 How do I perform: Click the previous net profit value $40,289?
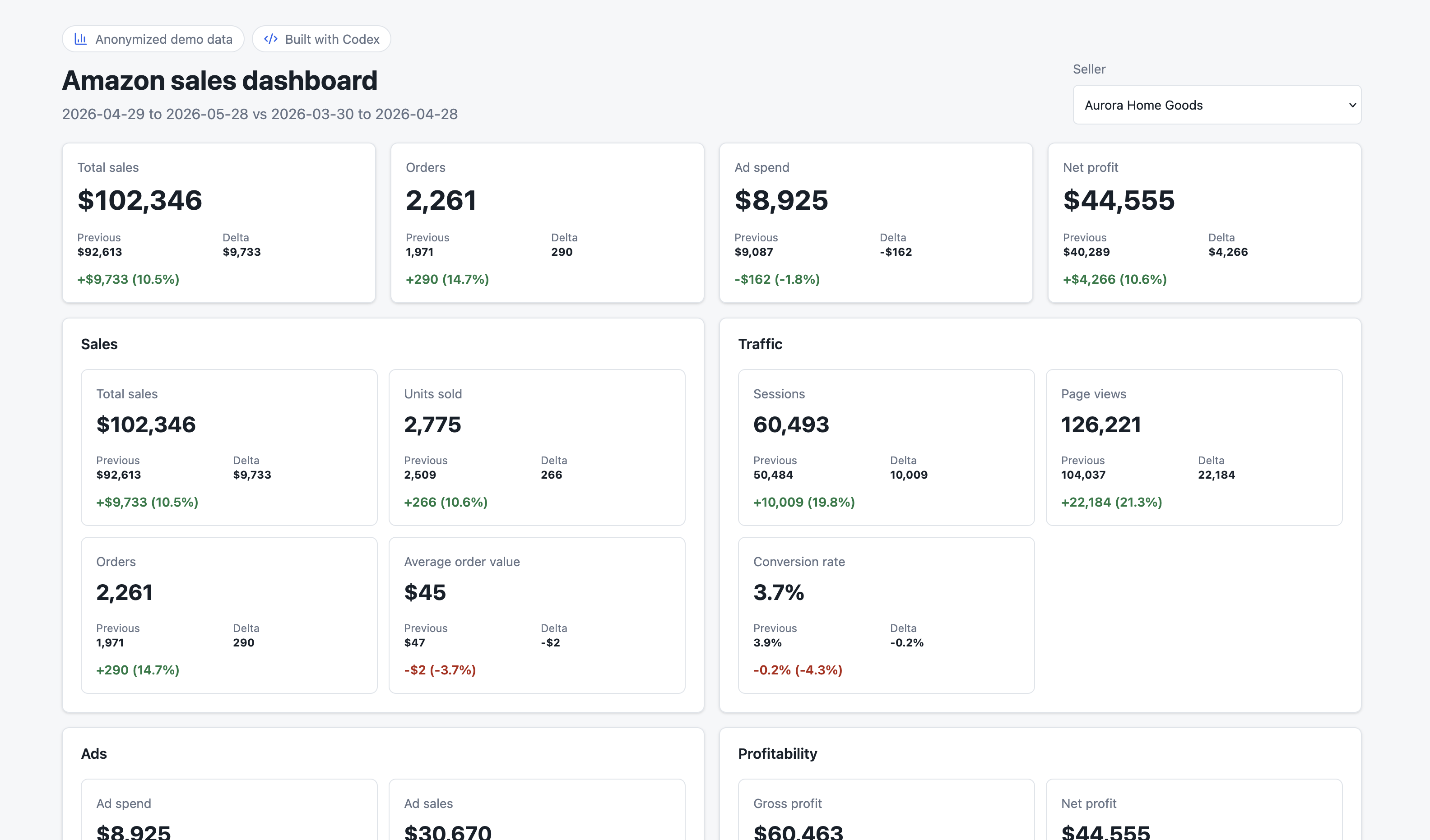click(x=1086, y=252)
